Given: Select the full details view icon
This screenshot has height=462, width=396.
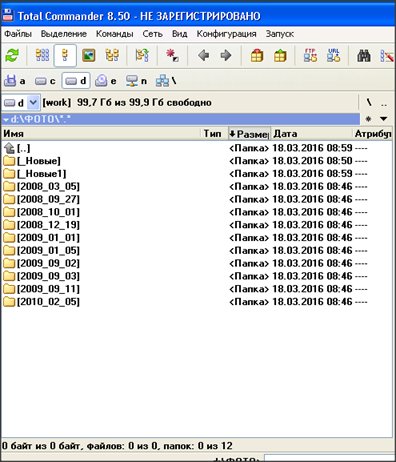Looking at the screenshot, I should tap(65, 55).
